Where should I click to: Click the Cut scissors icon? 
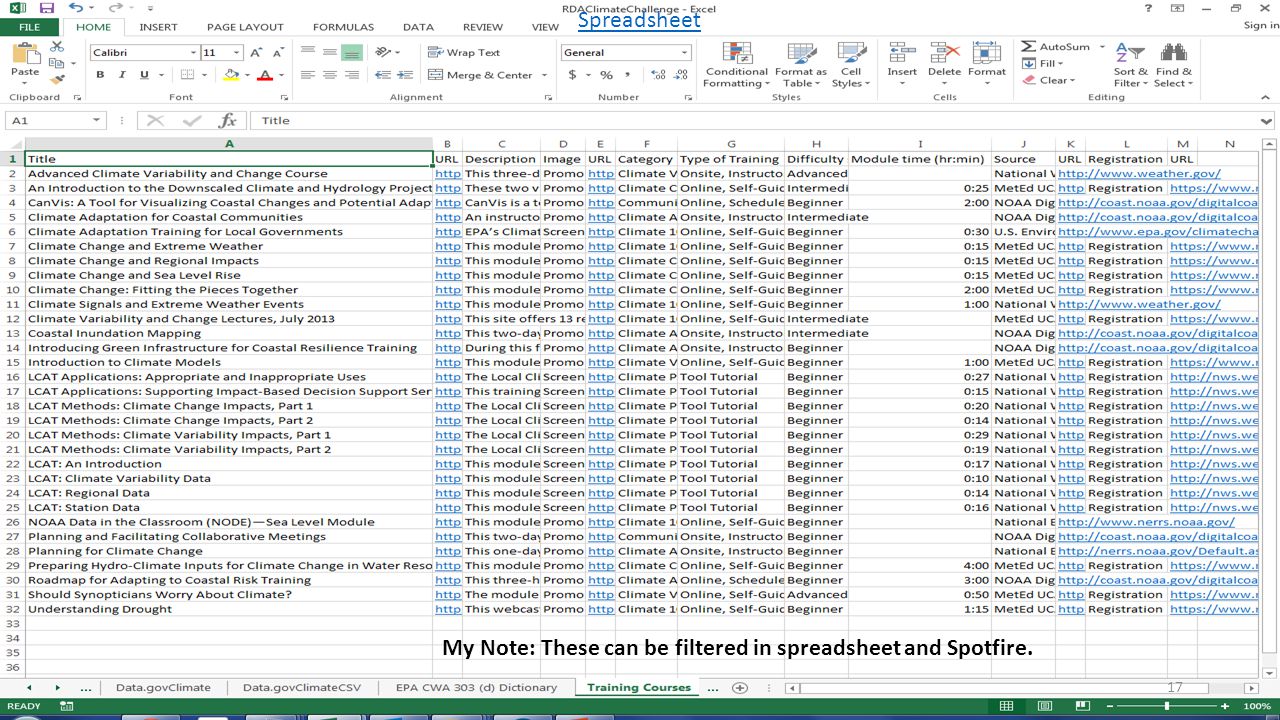tap(56, 47)
